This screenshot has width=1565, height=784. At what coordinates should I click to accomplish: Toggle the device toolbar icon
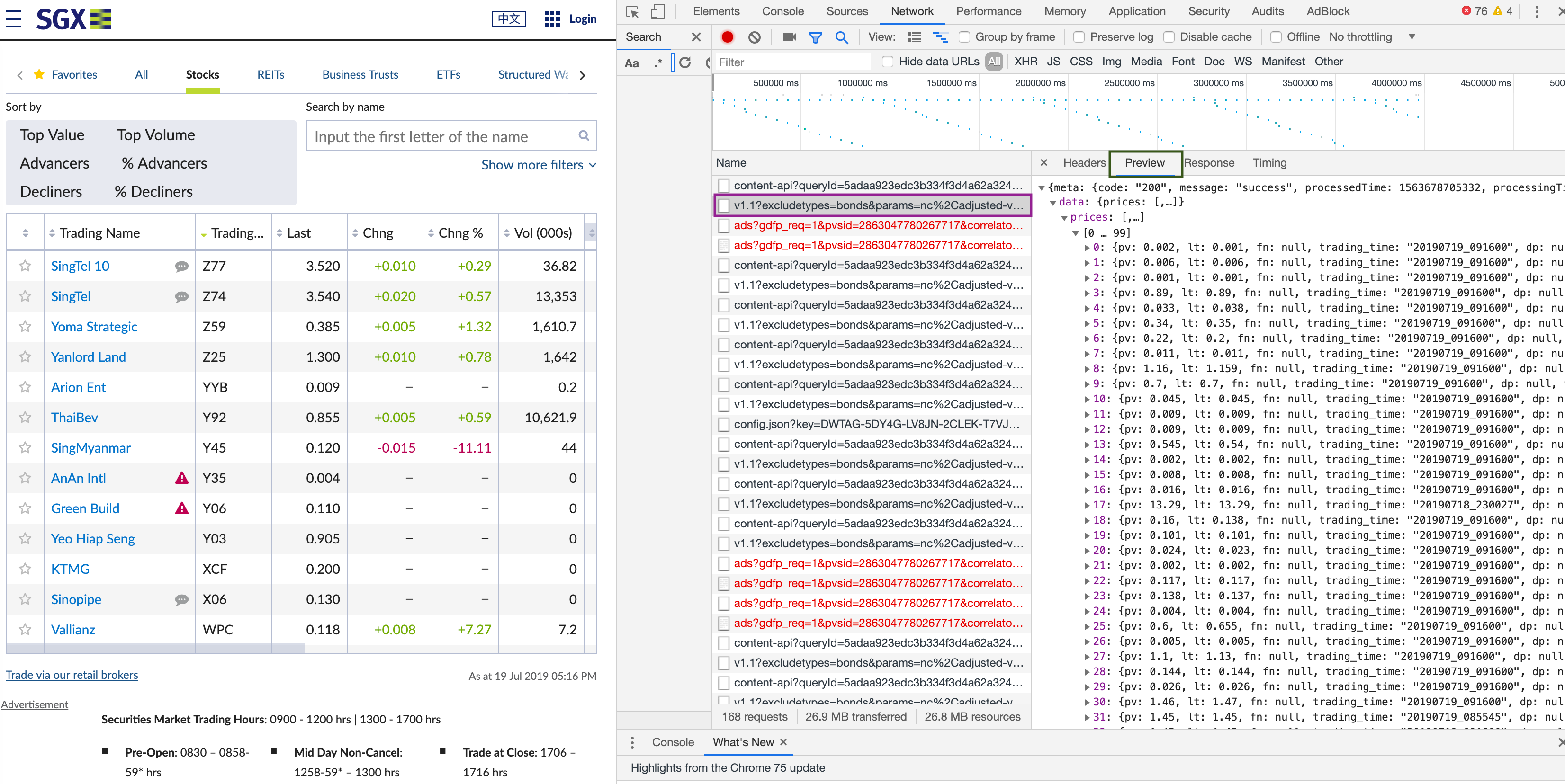[657, 11]
